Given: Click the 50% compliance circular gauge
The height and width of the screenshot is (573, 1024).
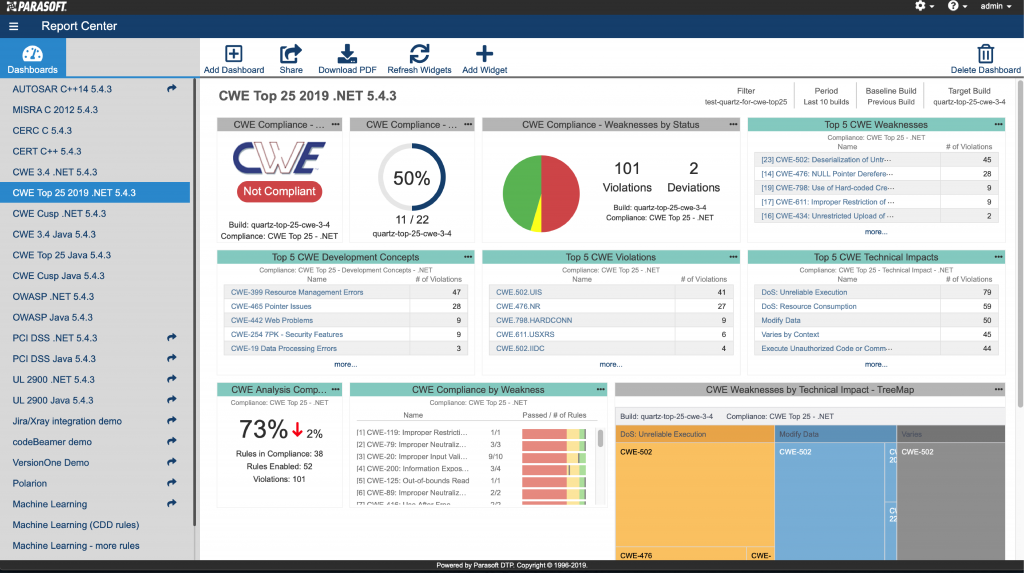Looking at the screenshot, I should [x=411, y=177].
